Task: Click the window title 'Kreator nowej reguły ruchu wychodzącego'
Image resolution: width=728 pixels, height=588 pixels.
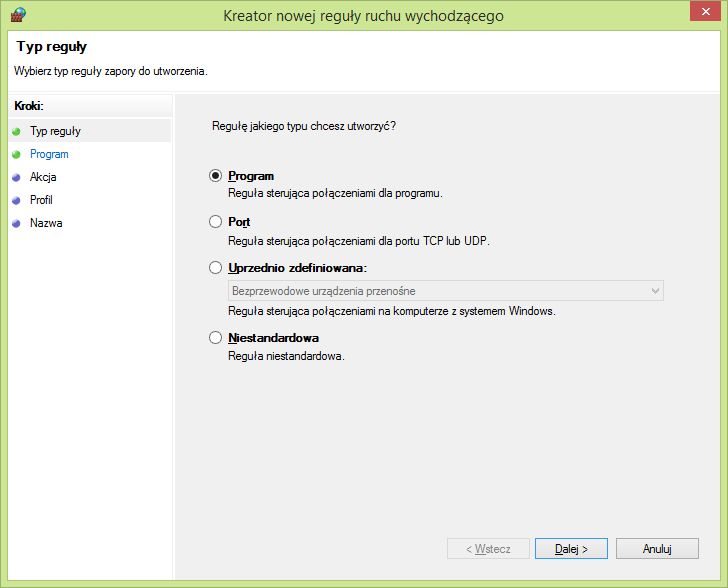Action: (363, 16)
